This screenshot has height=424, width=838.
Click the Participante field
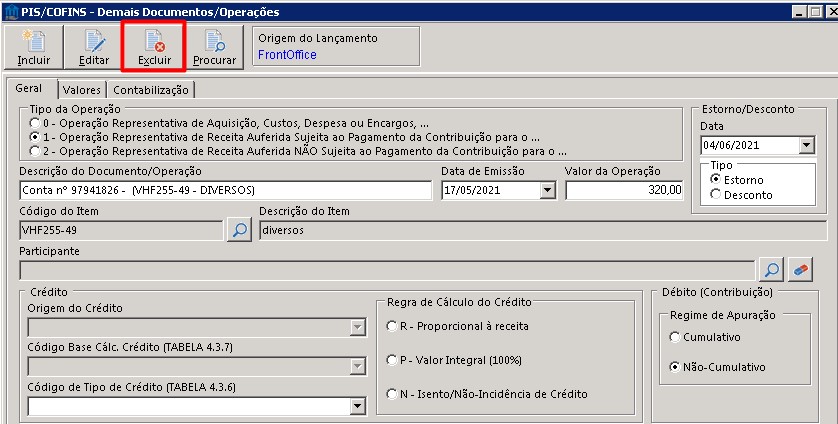point(387,271)
